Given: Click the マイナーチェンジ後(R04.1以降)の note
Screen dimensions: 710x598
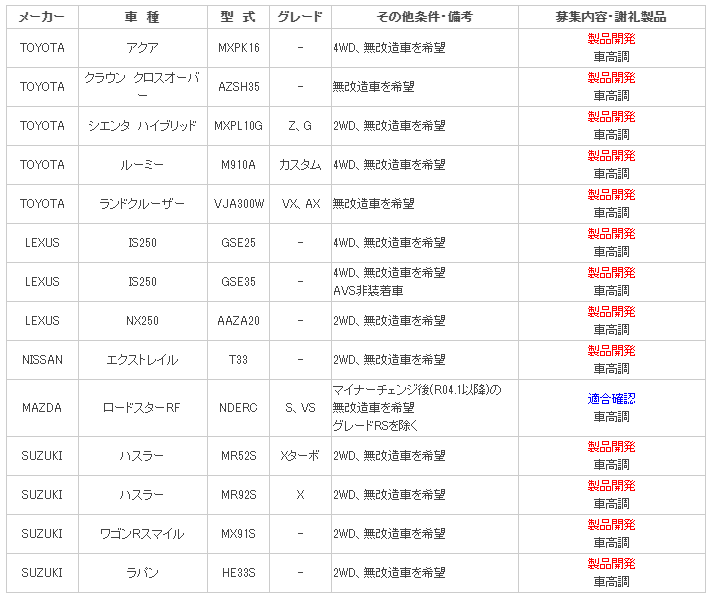Looking at the screenshot, I should [x=417, y=390].
